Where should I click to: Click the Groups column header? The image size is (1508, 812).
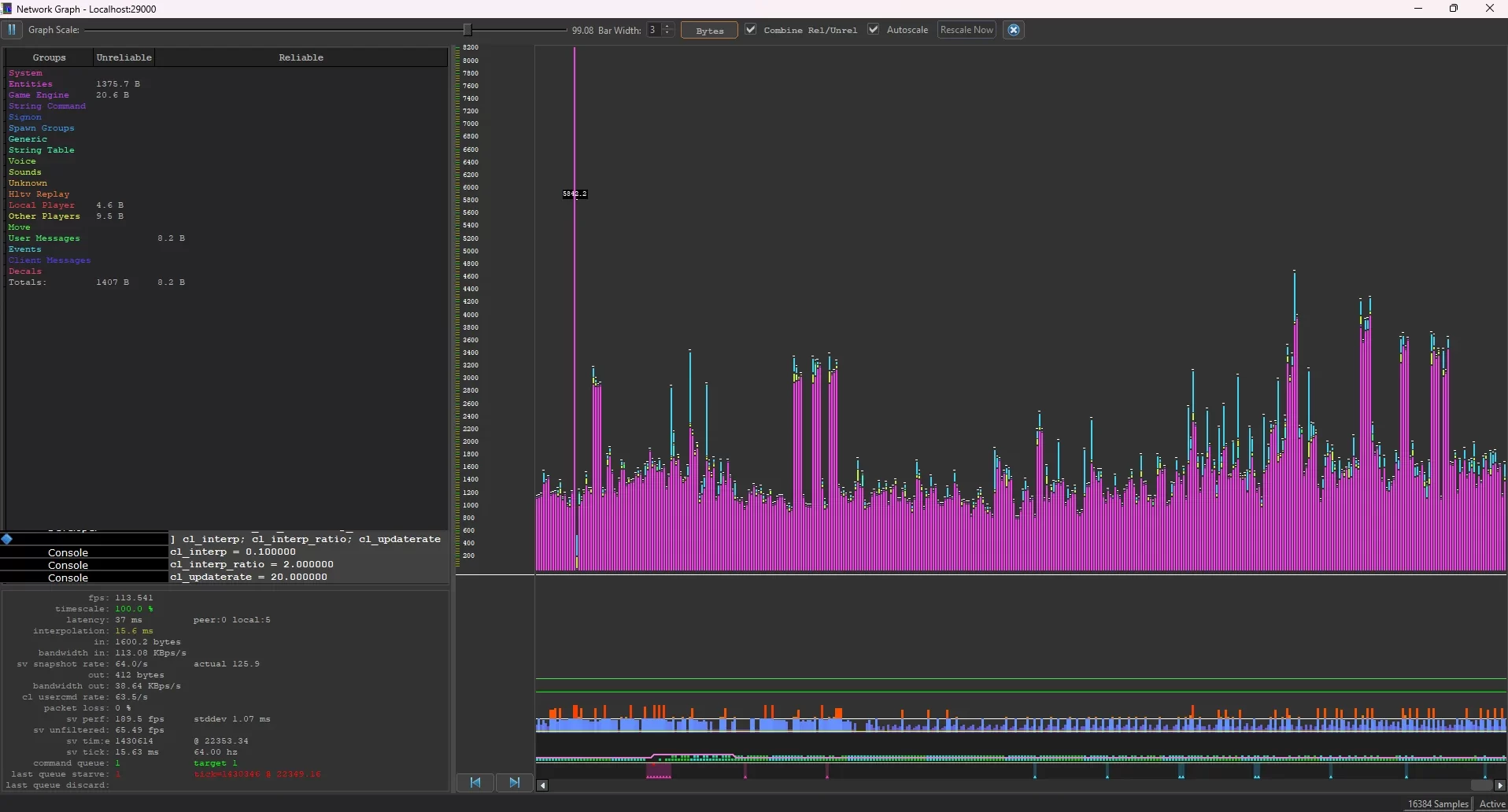click(x=49, y=57)
